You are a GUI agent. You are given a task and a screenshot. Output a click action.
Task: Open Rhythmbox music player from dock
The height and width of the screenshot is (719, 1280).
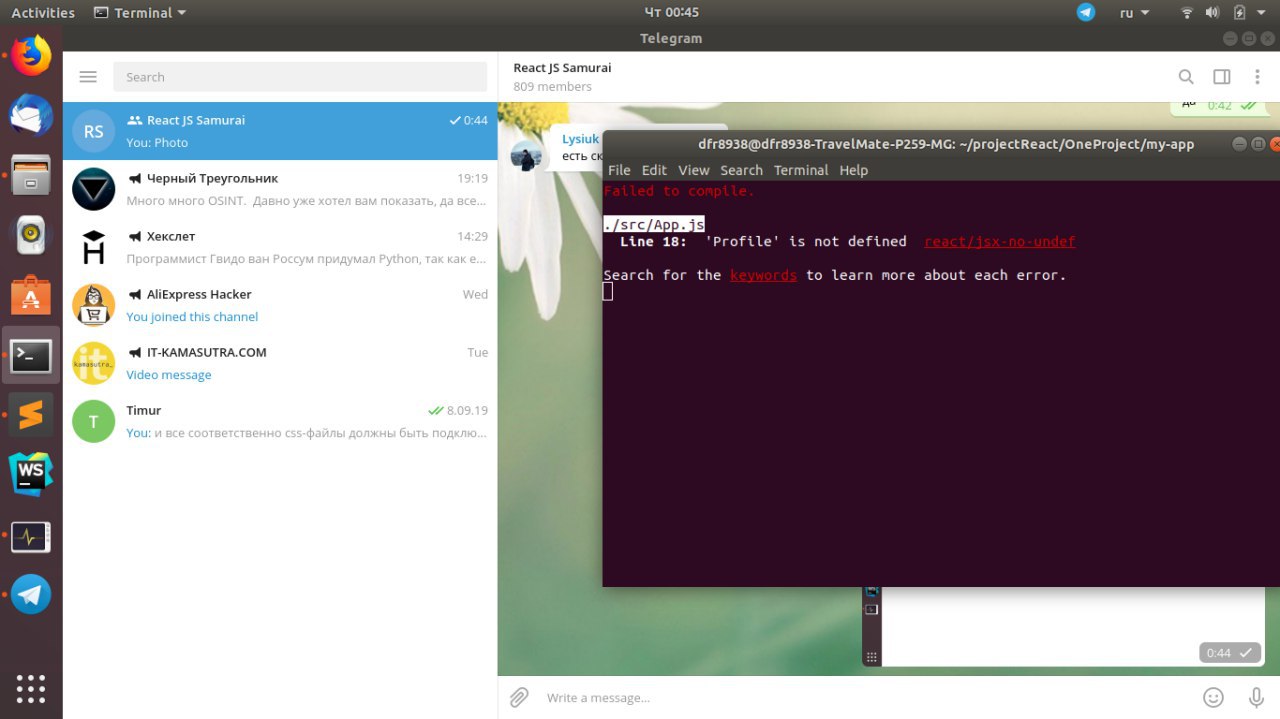31,235
